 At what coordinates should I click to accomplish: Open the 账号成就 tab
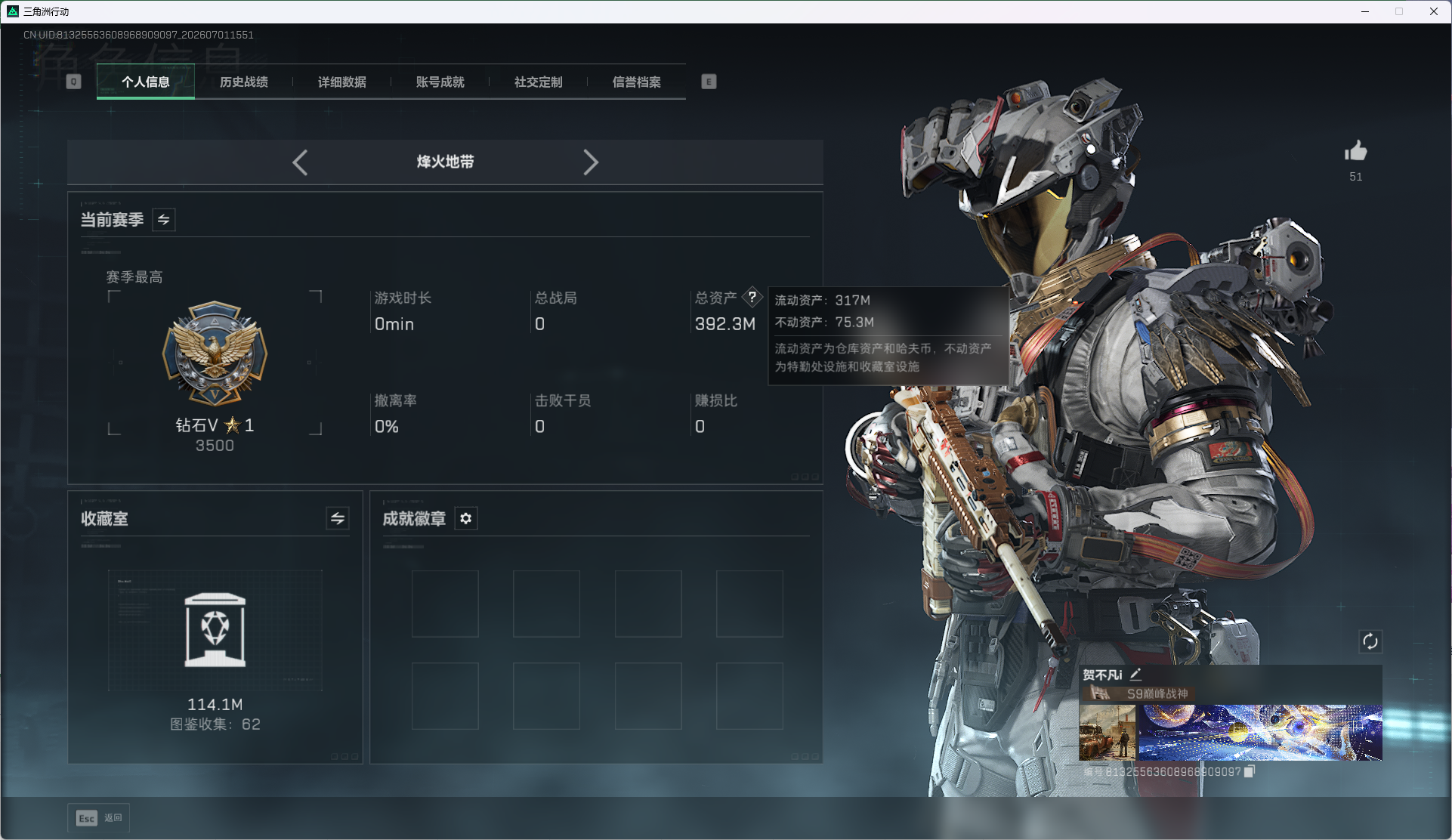click(440, 82)
